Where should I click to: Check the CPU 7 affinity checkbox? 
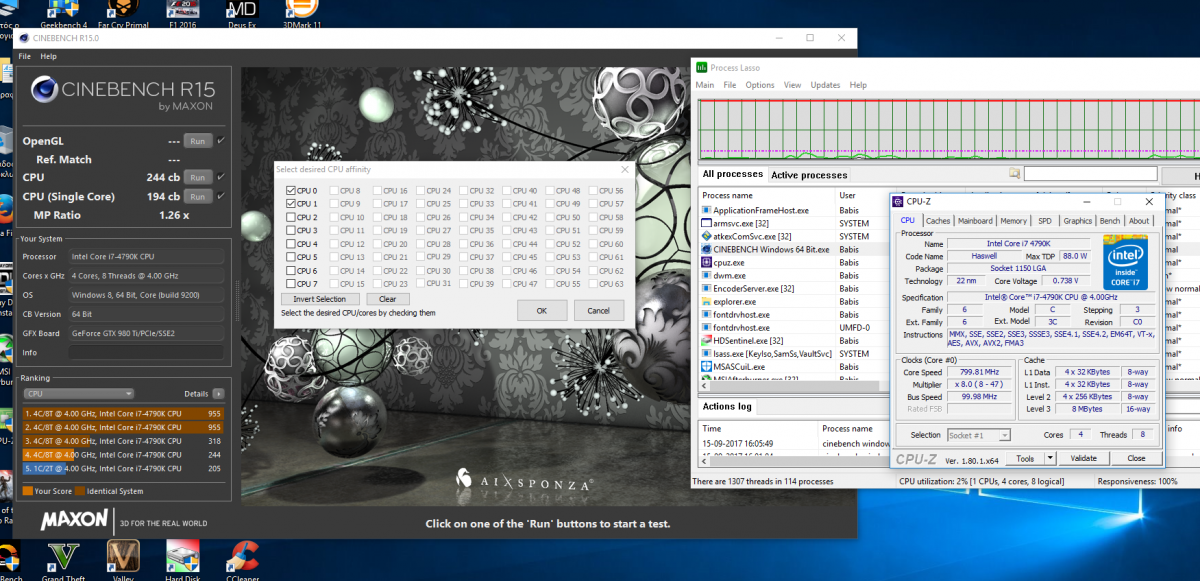(x=291, y=284)
